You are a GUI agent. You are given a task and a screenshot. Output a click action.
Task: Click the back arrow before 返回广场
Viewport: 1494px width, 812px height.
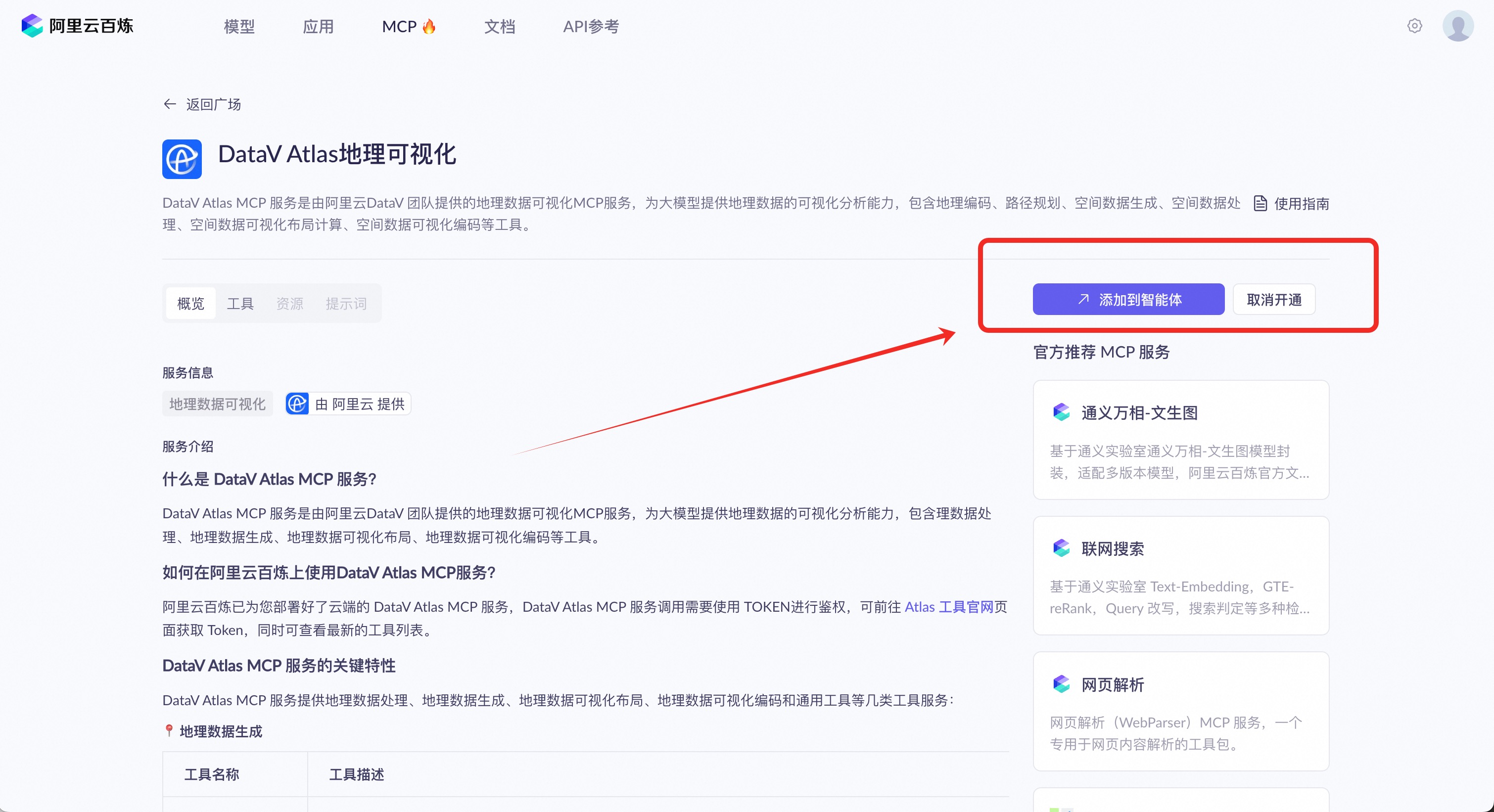pyautogui.click(x=169, y=104)
